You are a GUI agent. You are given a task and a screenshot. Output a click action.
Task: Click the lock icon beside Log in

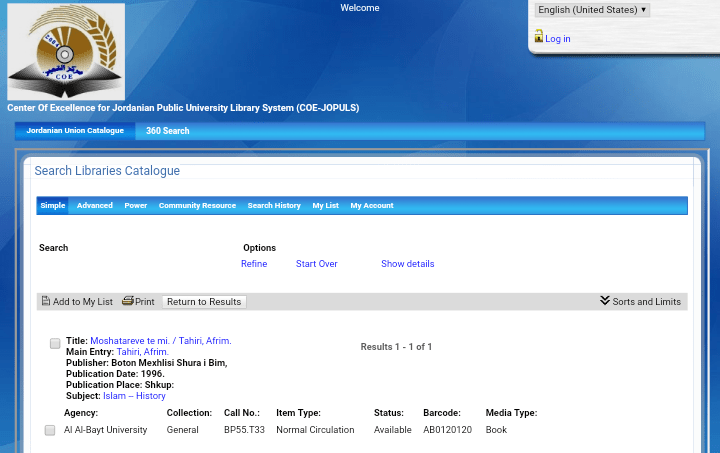(538, 36)
